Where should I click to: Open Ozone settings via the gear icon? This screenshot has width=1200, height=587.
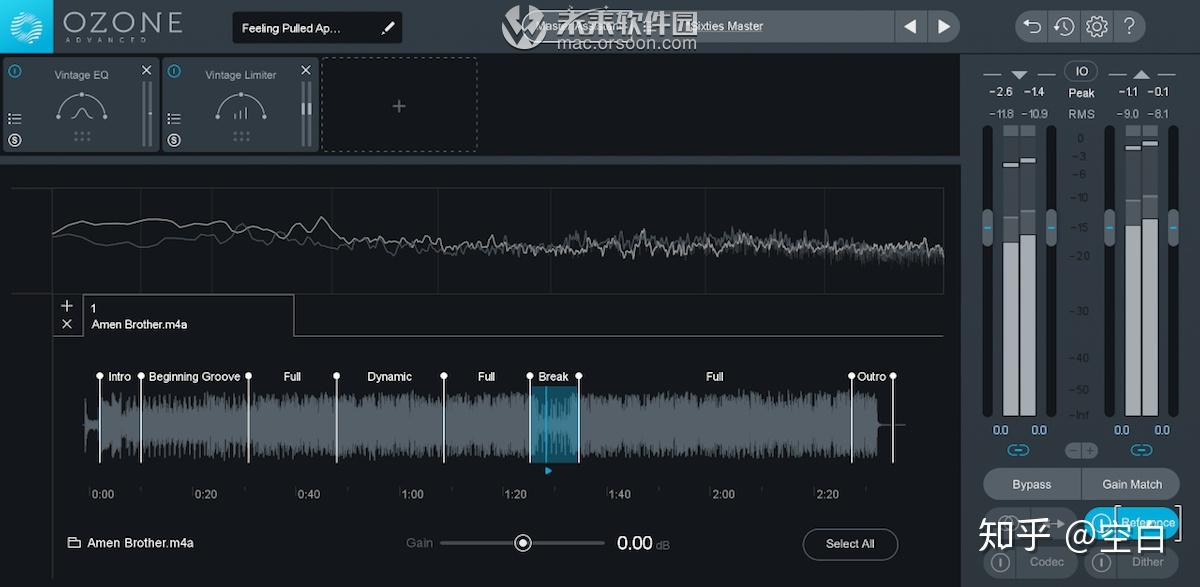point(1097,27)
